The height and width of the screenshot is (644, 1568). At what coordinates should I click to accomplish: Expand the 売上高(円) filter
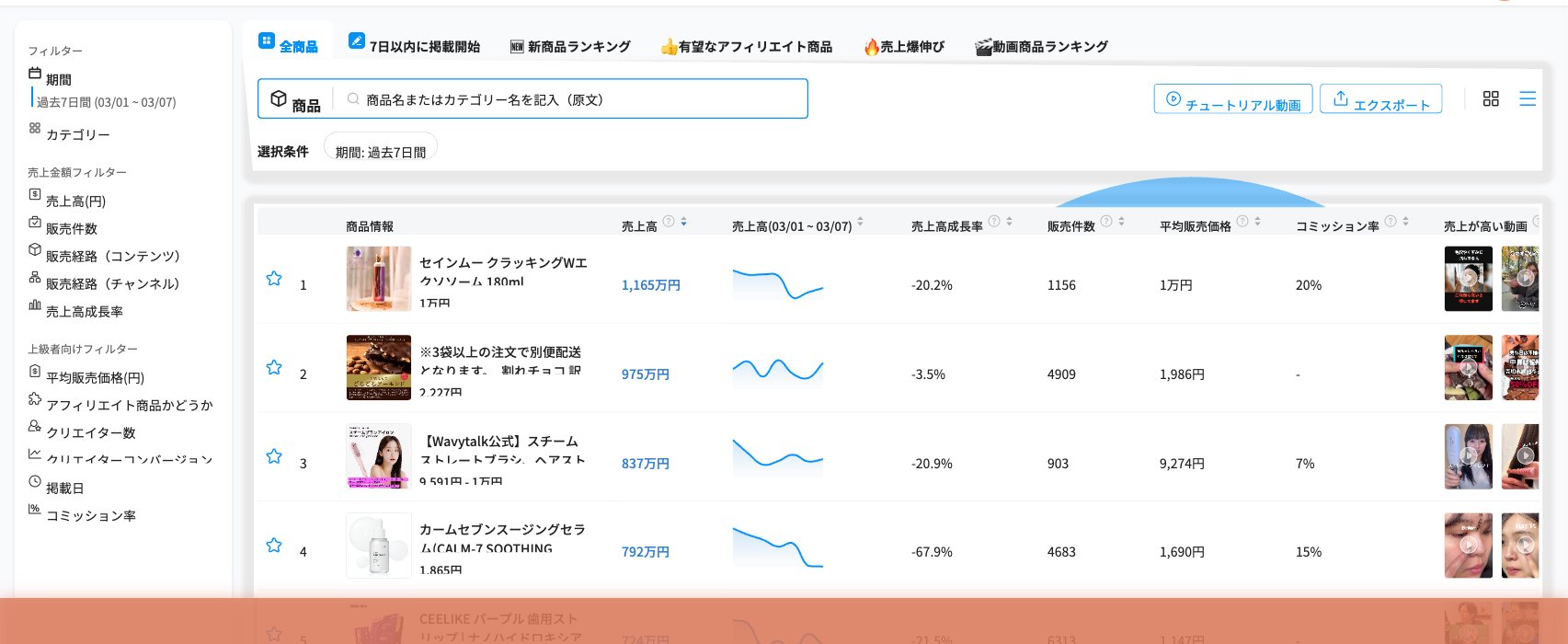(x=75, y=201)
